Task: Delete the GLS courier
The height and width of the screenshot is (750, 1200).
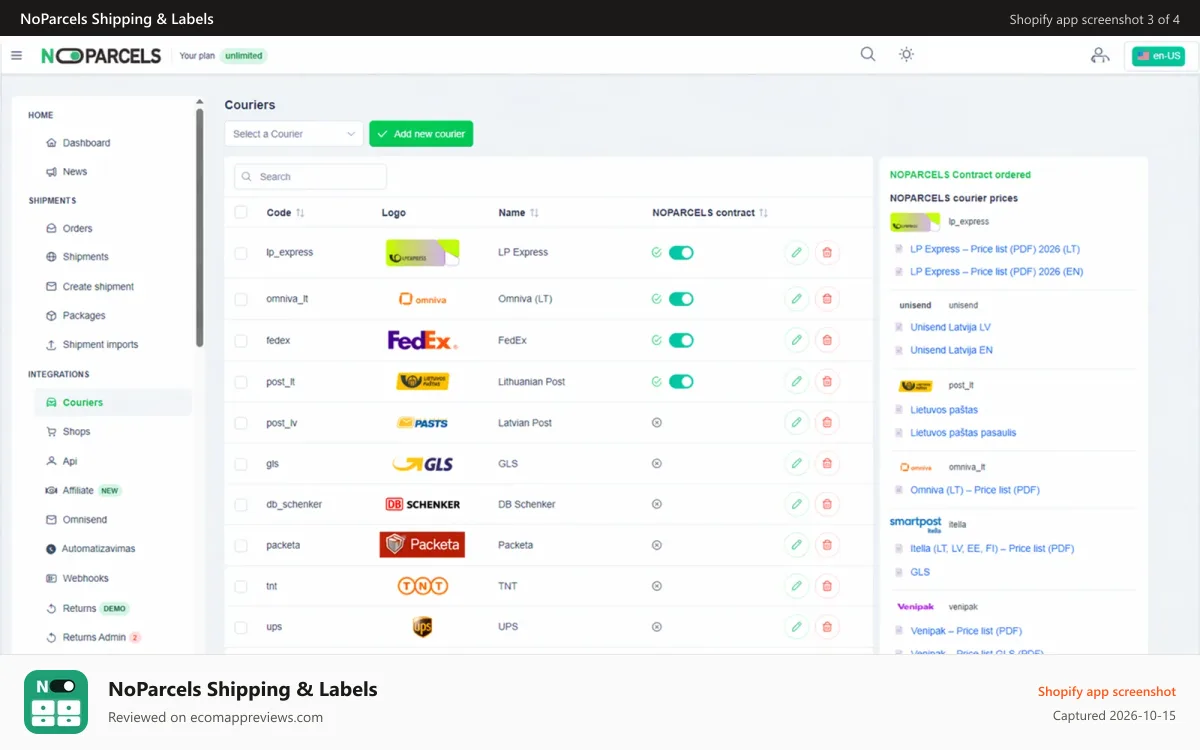Action: point(827,463)
